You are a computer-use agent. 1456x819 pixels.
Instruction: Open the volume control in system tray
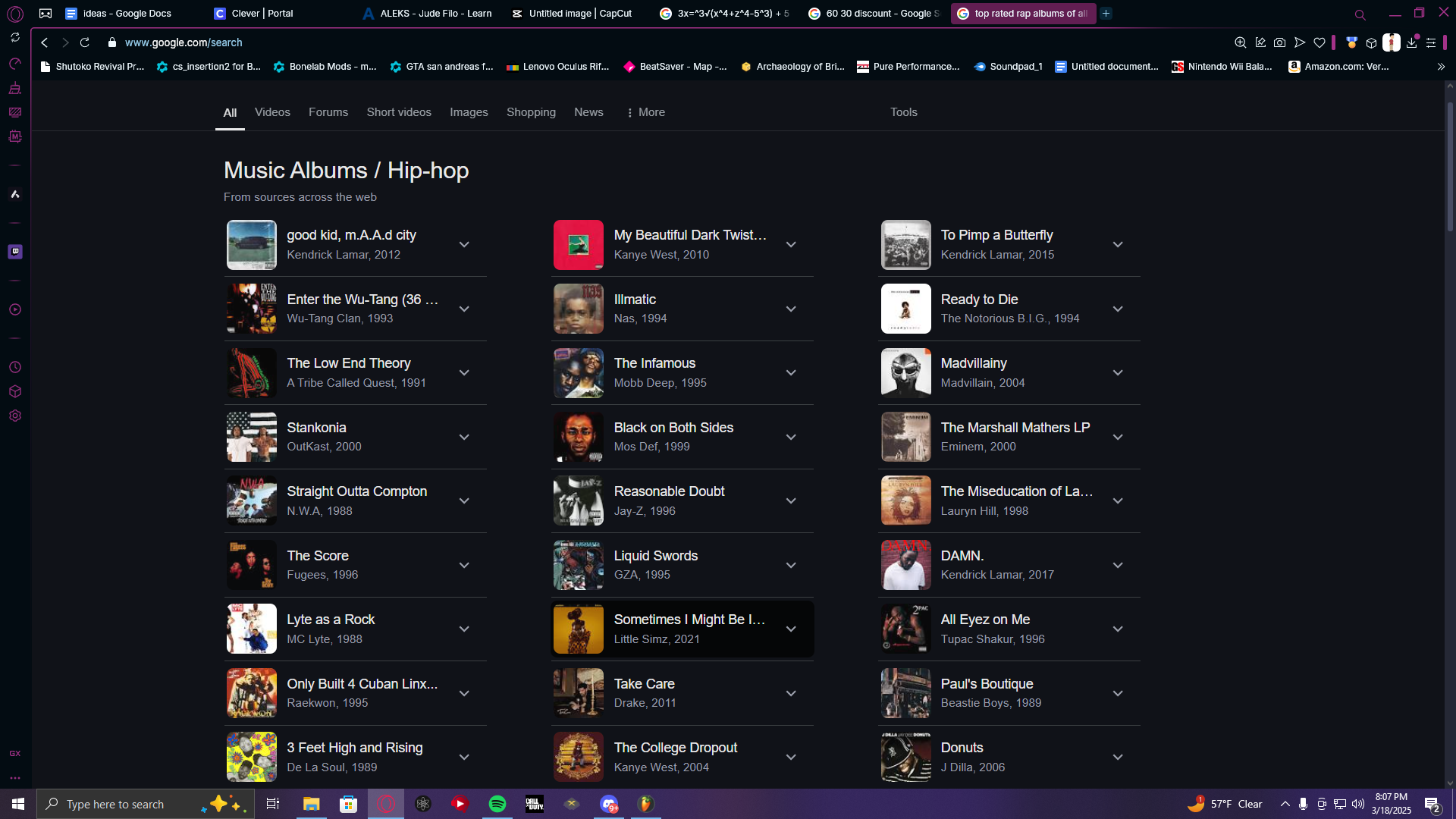[1357, 804]
